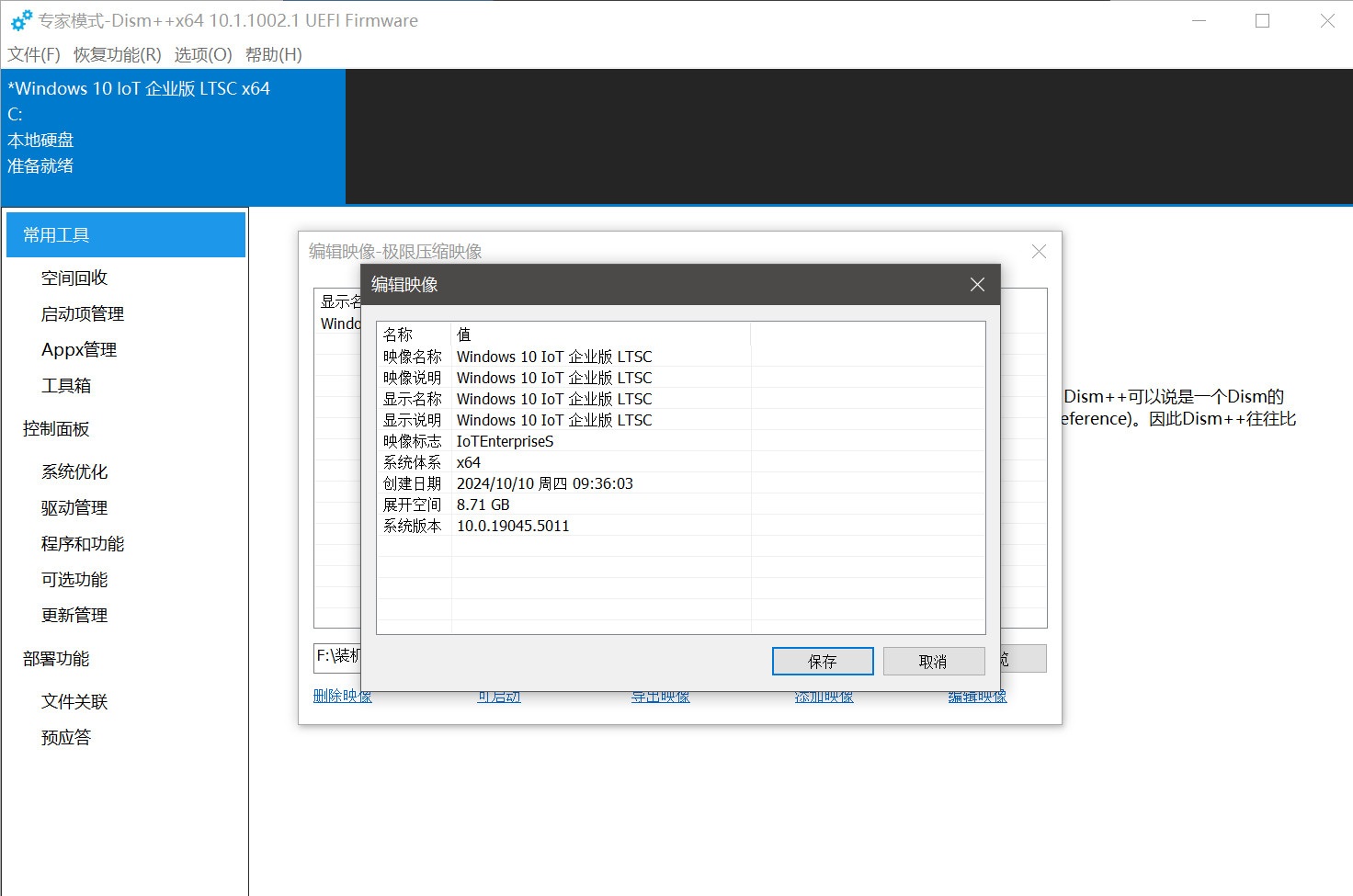Open 驱动管理 in the sidebar

click(x=74, y=507)
